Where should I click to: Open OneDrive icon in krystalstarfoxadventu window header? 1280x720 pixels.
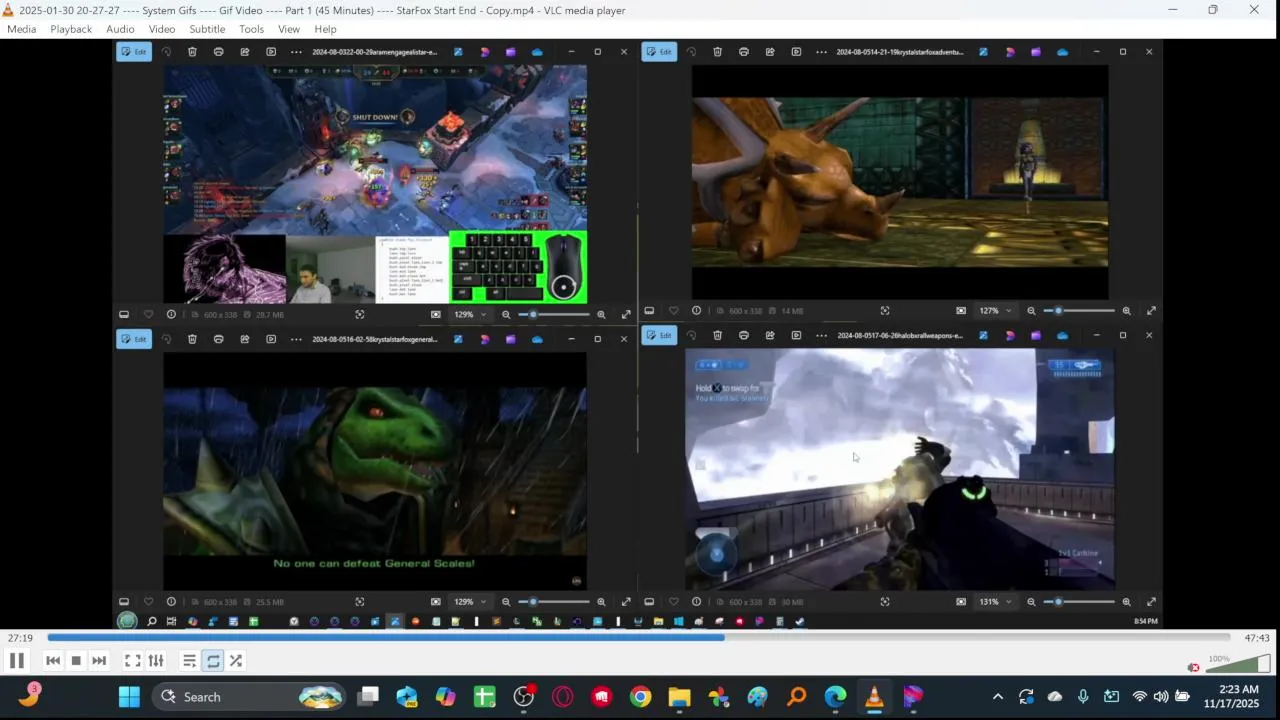[x=1062, y=52]
